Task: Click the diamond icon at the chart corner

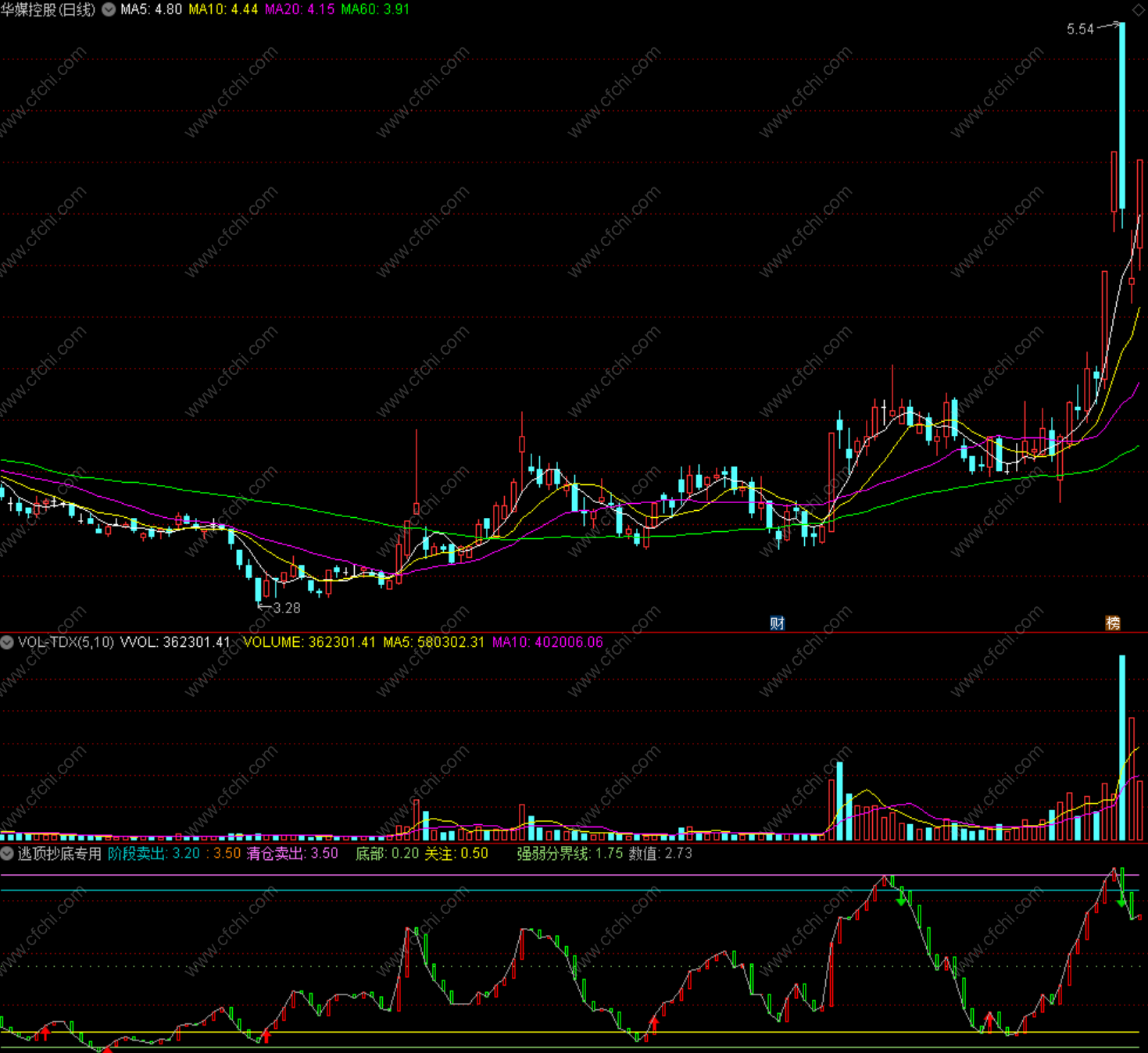Action: point(1138,10)
